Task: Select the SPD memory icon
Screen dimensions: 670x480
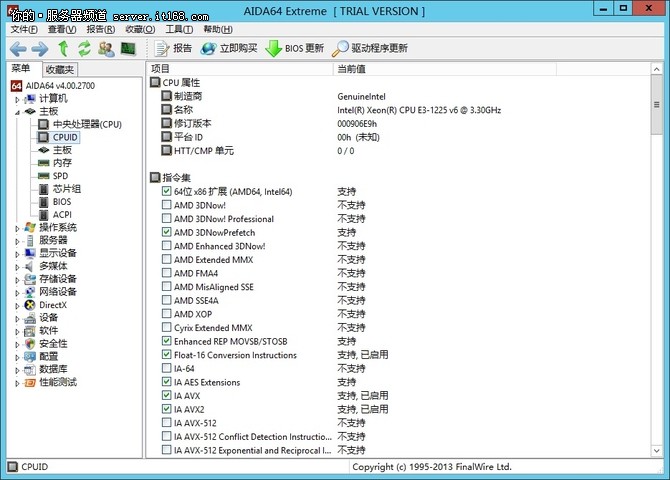Action: [43, 176]
